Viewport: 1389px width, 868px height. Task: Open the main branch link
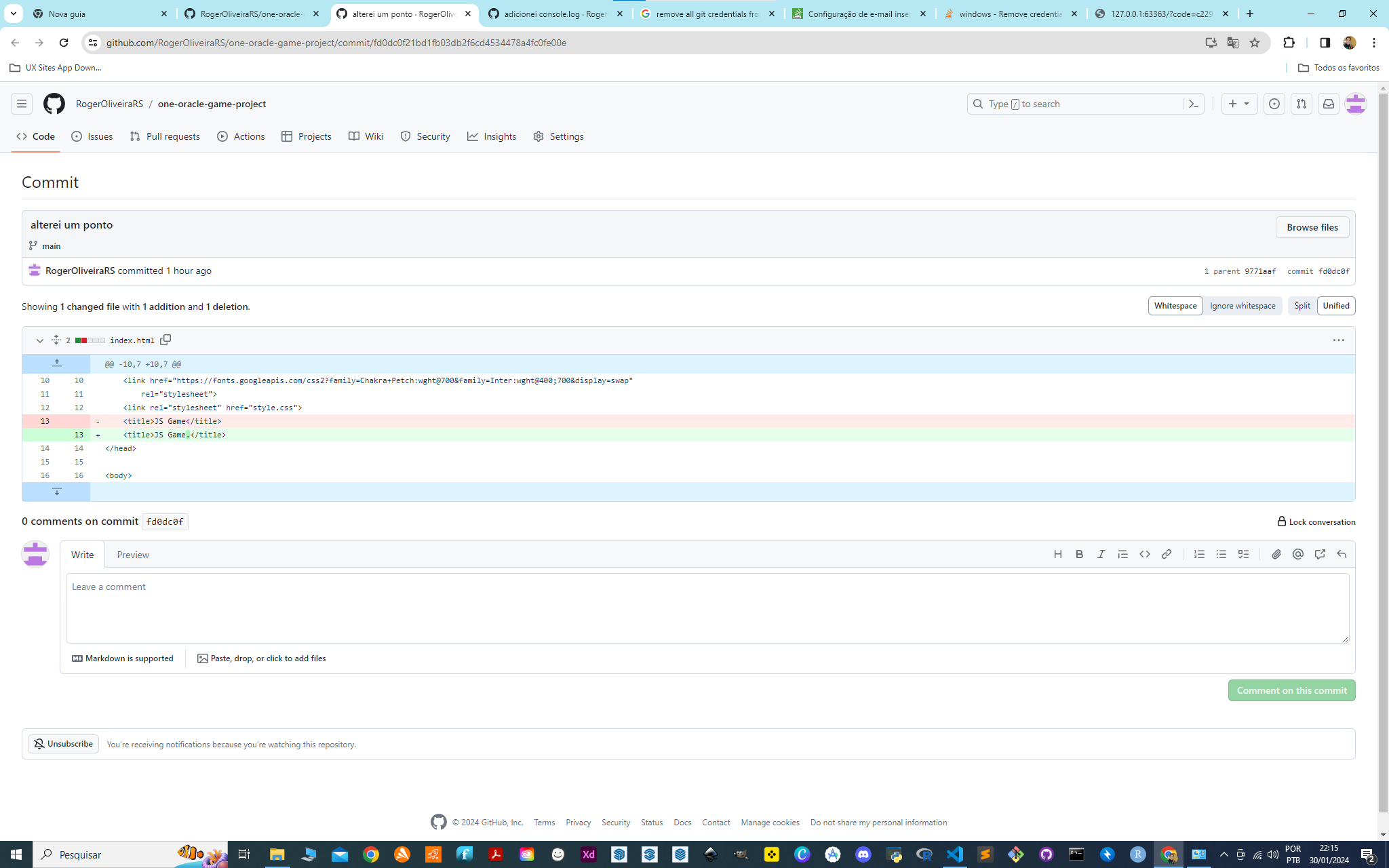point(52,246)
